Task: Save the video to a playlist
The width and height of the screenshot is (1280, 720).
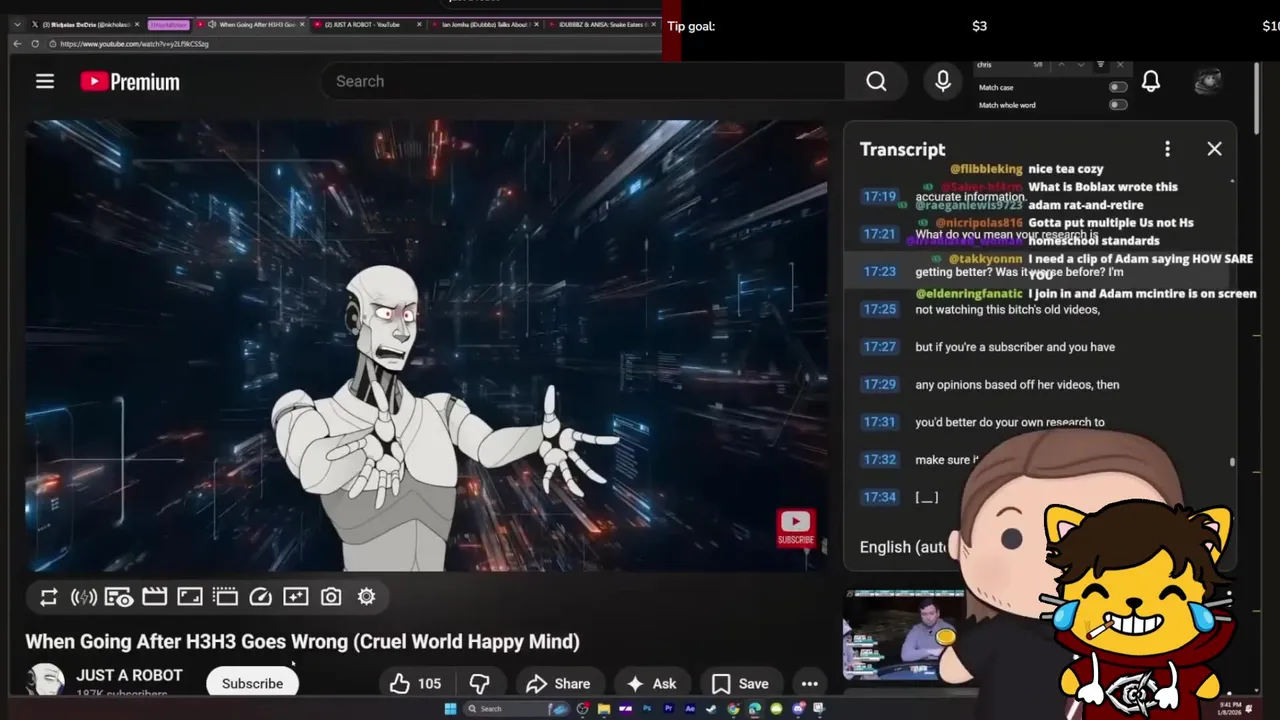Action: pyautogui.click(x=740, y=684)
